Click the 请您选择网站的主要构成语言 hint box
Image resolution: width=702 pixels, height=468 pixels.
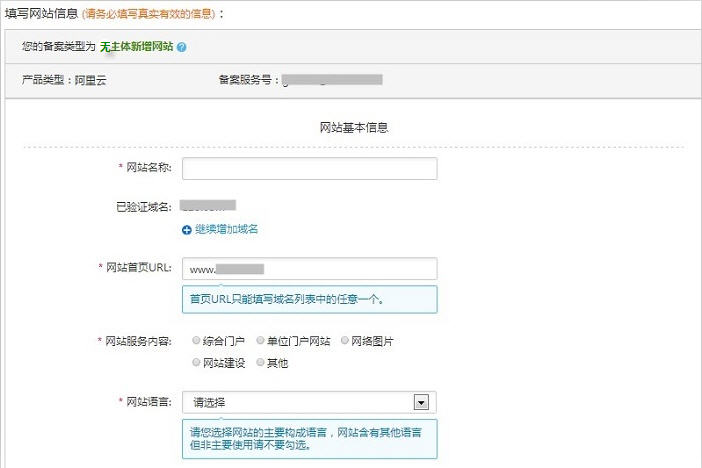coord(310,439)
